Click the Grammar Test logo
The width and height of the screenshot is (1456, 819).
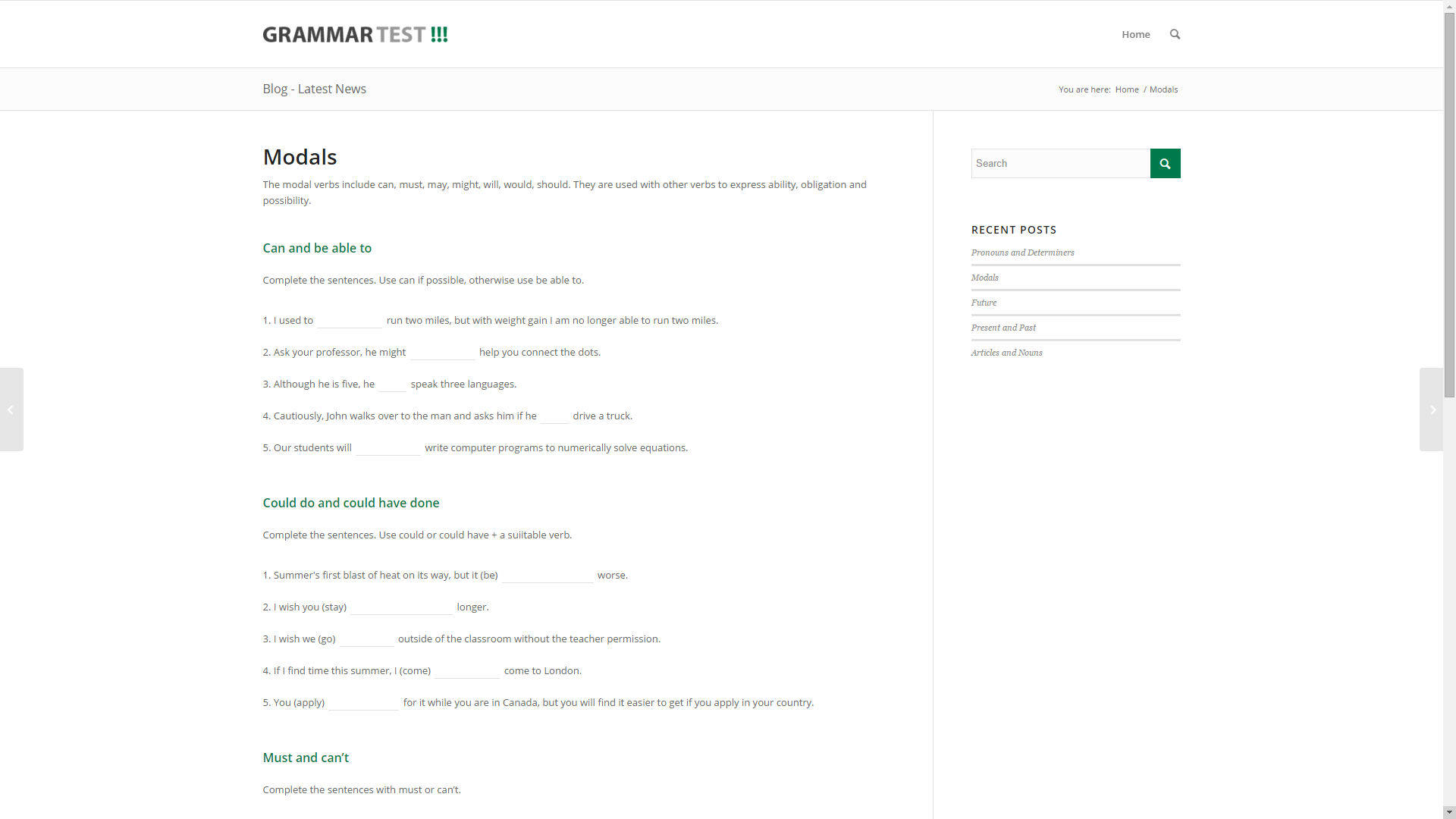tap(355, 34)
